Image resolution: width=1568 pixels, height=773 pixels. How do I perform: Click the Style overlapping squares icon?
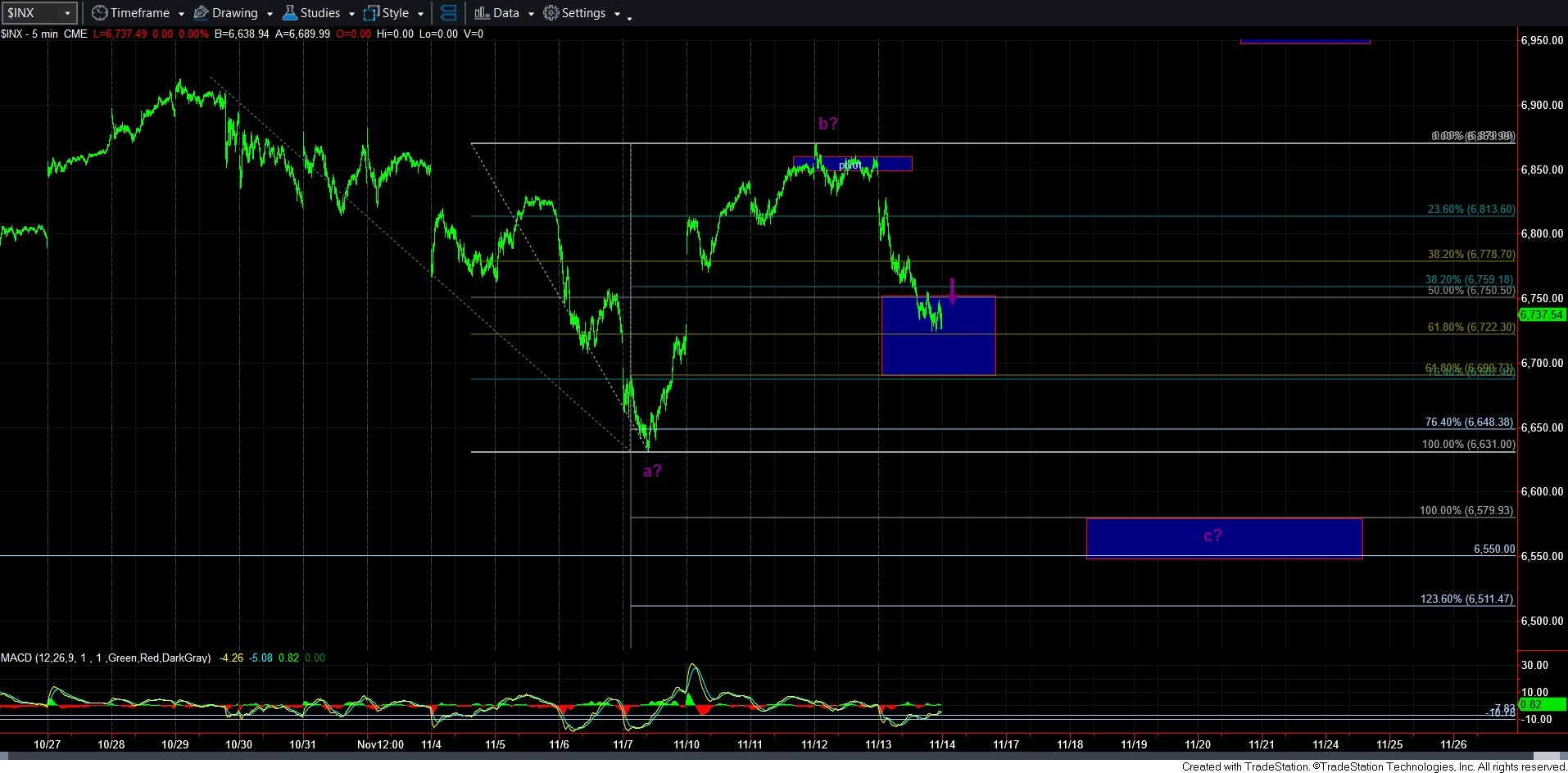click(371, 13)
